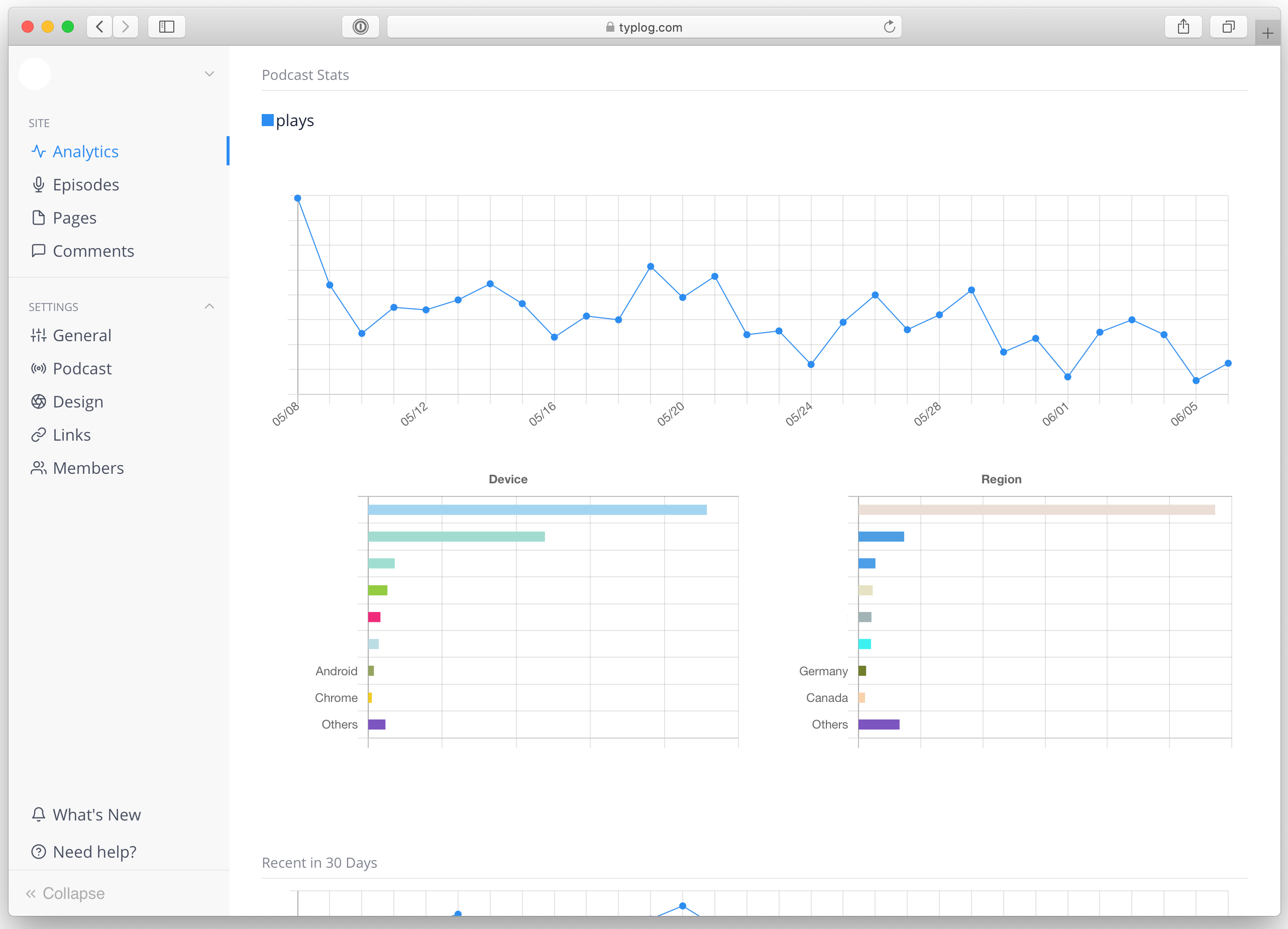Click the site avatar circle
Screen dimensions: 1288x929
[x=35, y=74]
